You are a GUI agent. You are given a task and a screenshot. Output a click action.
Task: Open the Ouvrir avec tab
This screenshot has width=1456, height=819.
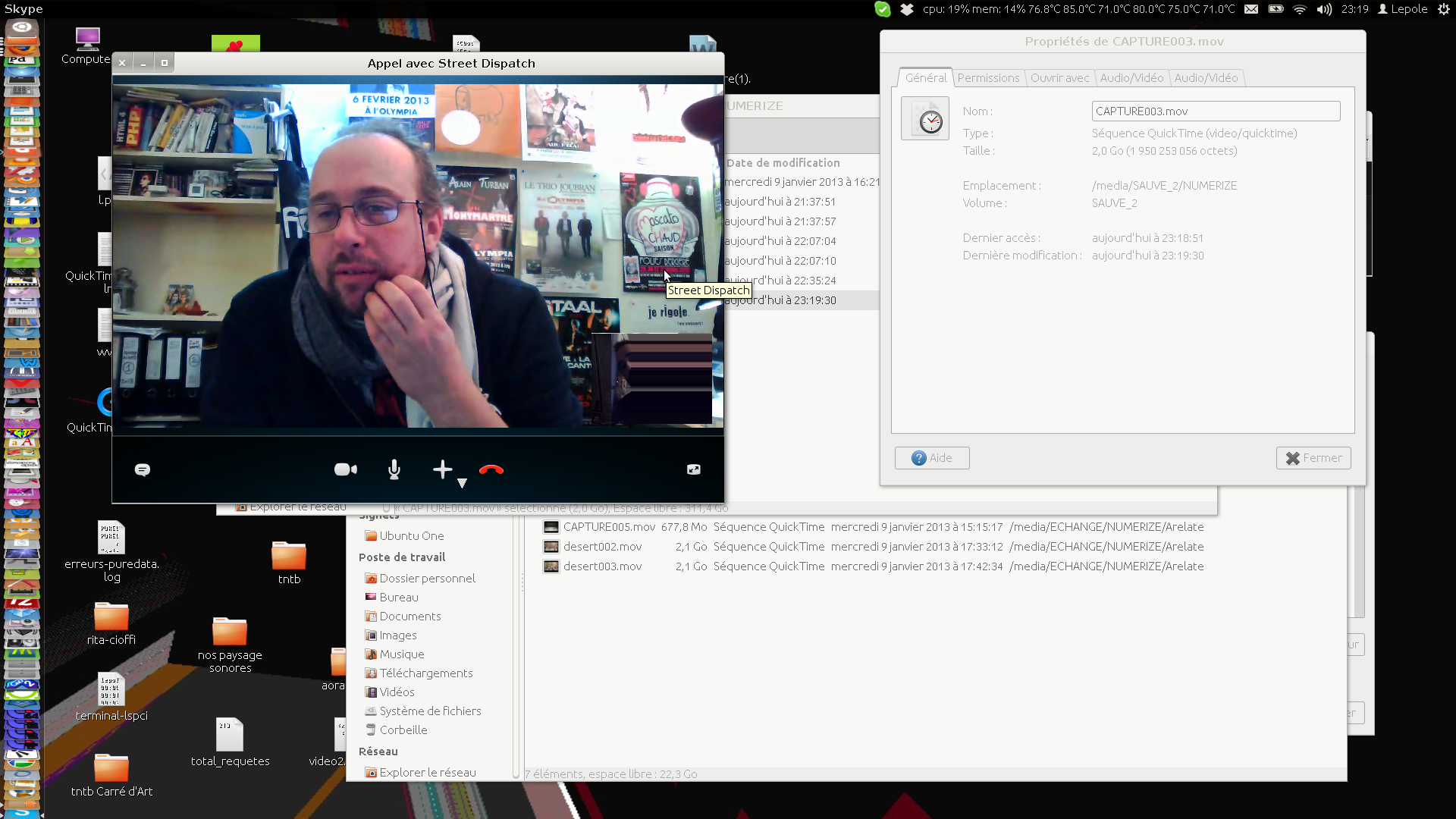click(1059, 78)
